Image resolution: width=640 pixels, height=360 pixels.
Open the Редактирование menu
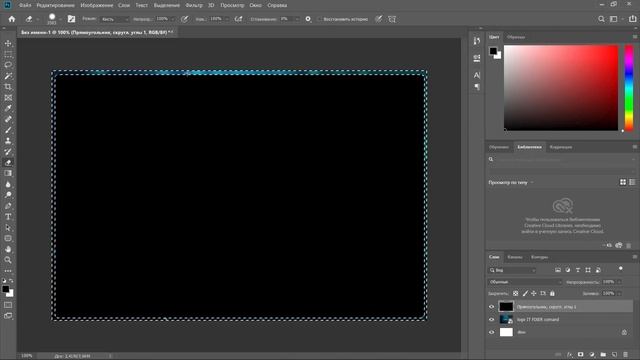tap(56, 5)
